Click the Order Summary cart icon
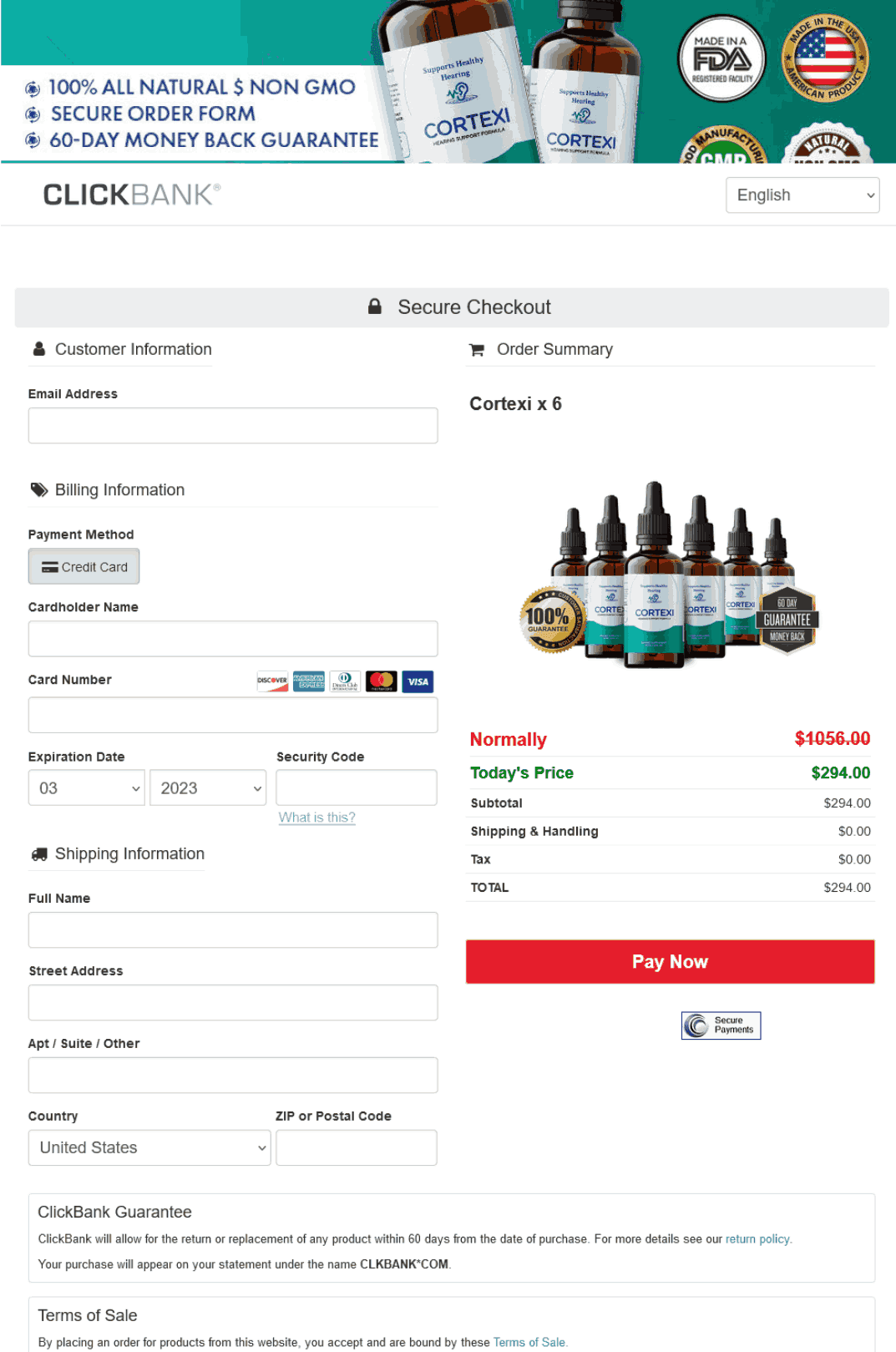The width and height of the screenshot is (896, 1352). 477,349
